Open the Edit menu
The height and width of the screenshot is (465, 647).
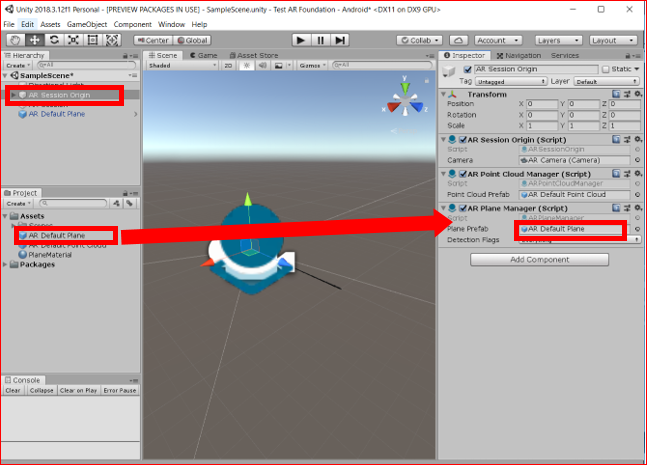point(27,24)
